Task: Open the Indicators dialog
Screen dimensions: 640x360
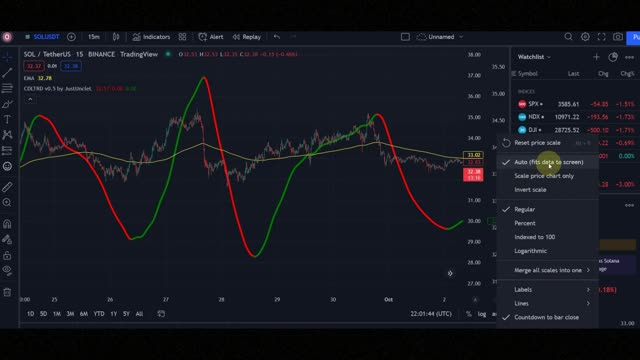Action: click(x=151, y=37)
